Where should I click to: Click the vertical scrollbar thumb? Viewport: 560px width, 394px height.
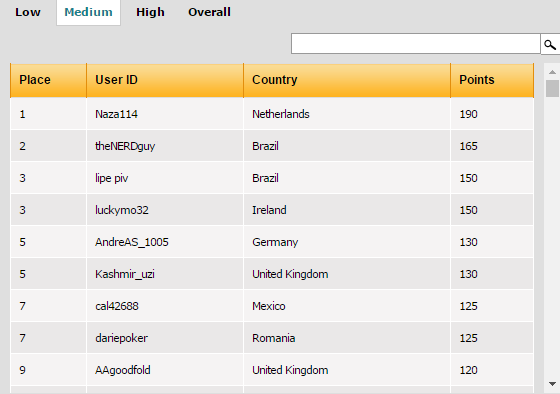(552, 88)
